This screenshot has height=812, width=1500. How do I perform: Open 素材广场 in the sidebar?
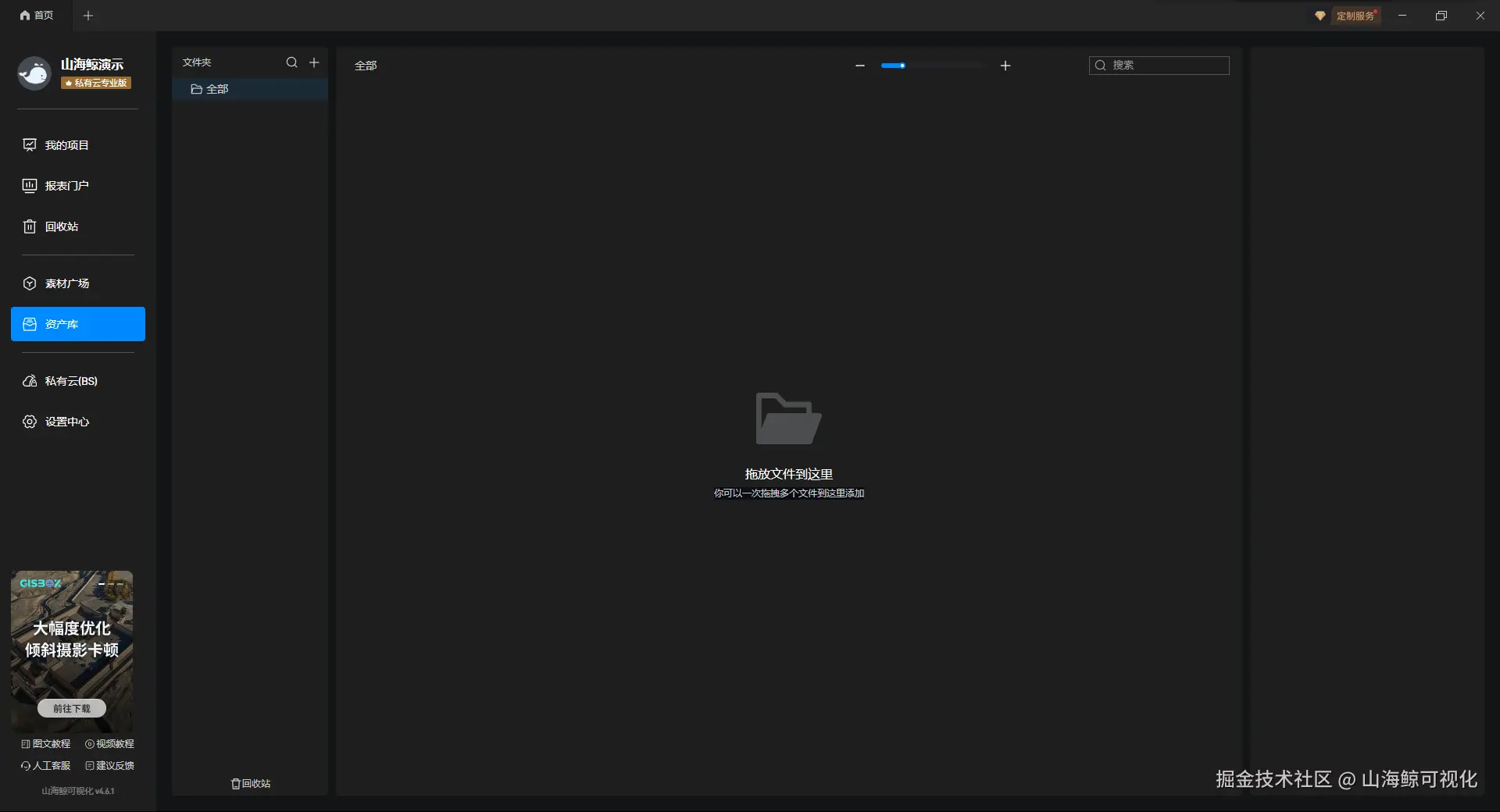[x=78, y=283]
